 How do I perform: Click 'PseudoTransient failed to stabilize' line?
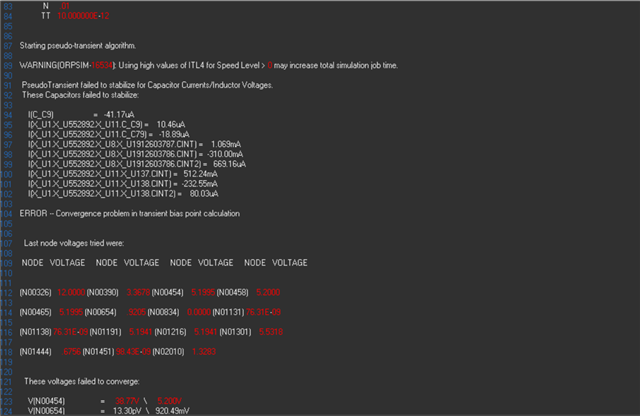[x=147, y=85]
